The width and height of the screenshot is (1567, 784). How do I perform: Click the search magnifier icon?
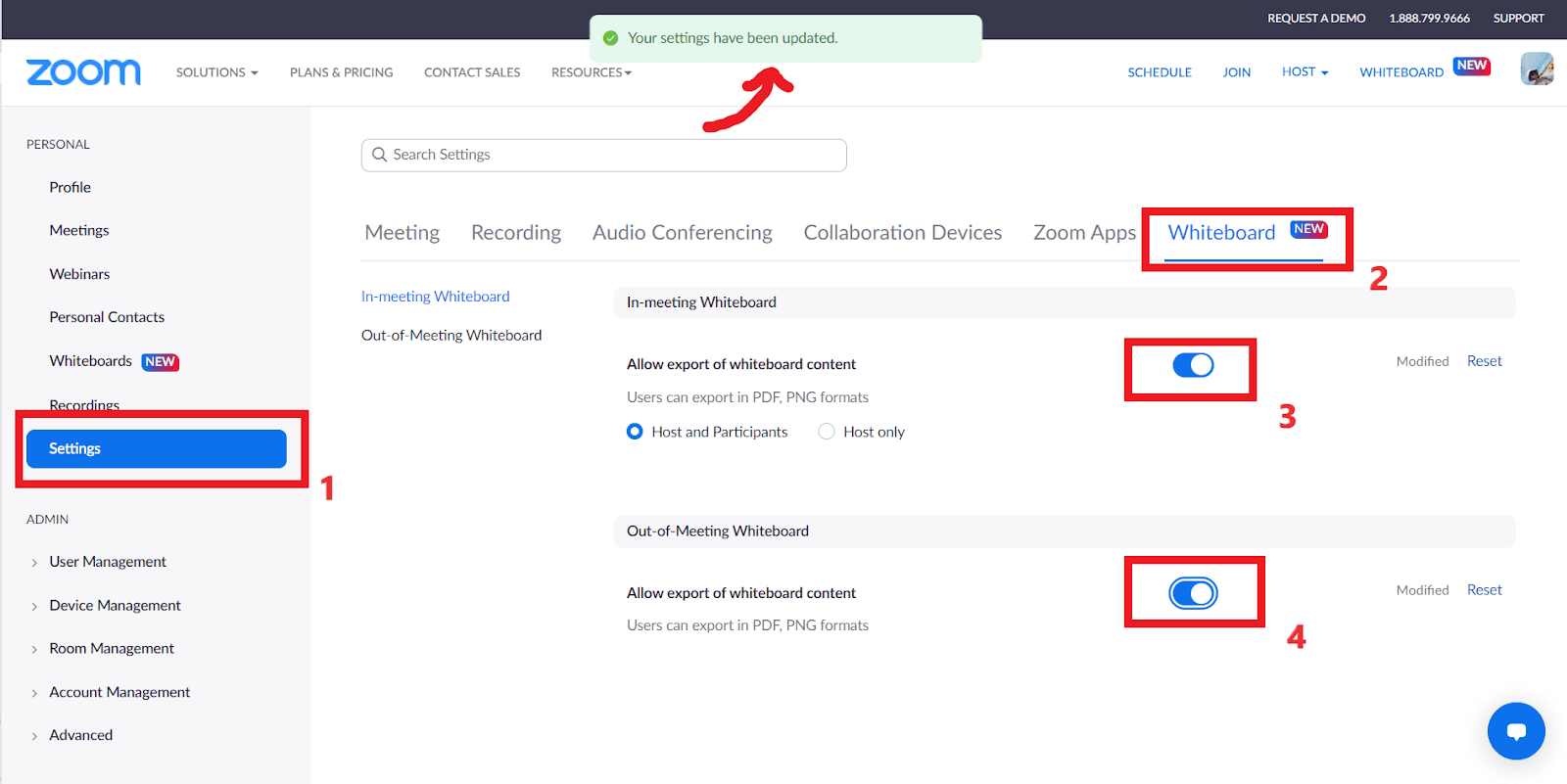(x=380, y=155)
